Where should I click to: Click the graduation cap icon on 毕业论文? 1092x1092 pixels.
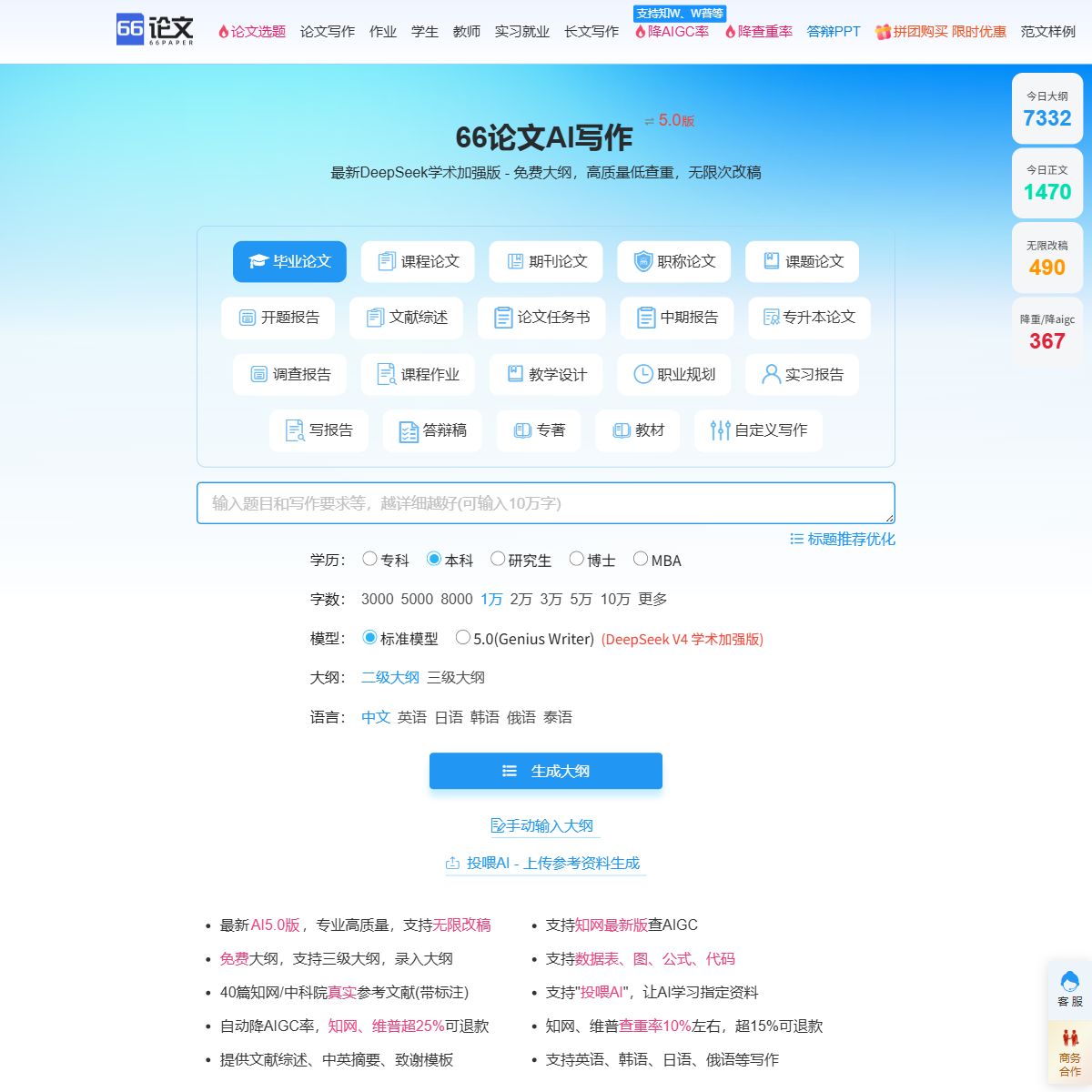pyautogui.click(x=258, y=262)
